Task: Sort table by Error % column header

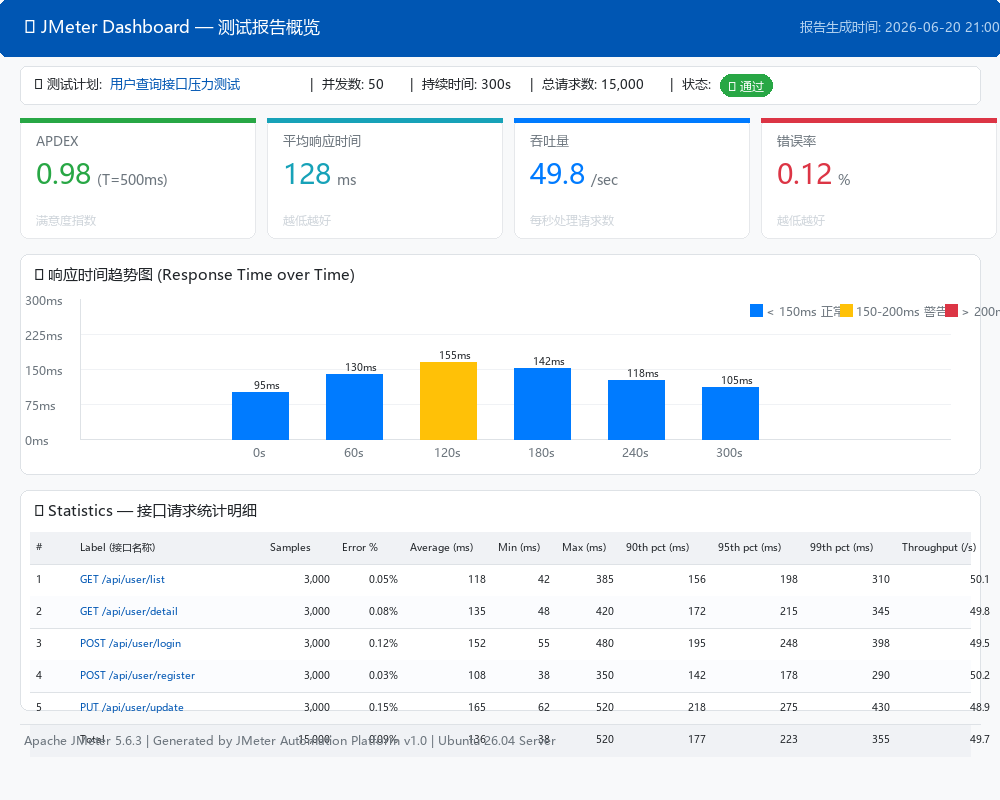Action: [360, 547]
